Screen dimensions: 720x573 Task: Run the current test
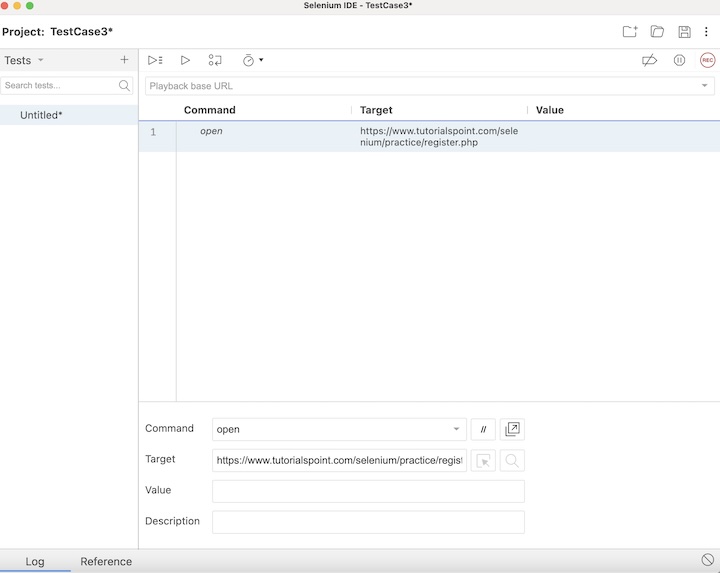(x=185, y=61)
